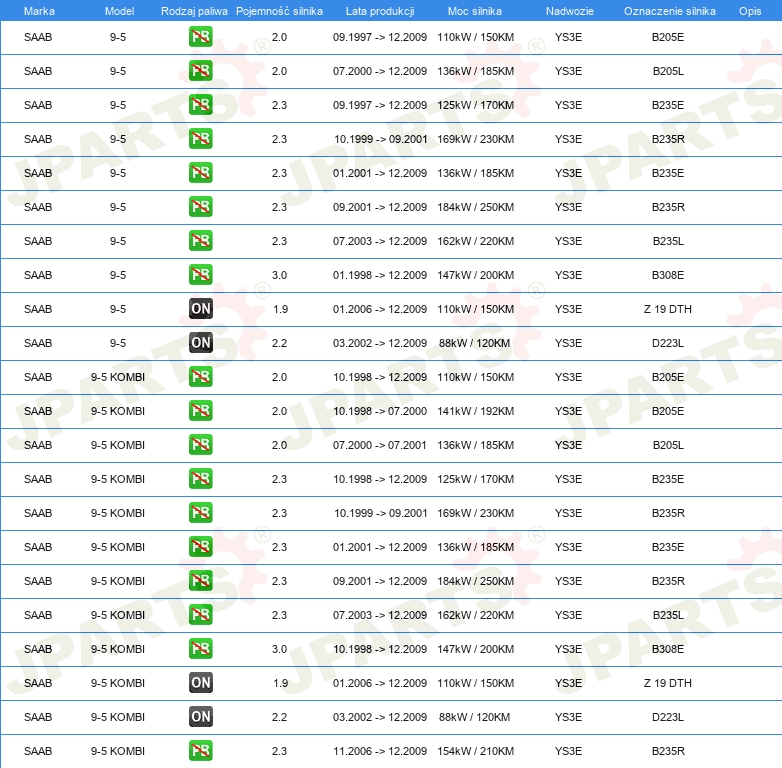Click petrol icon in 9-5 B308E row

click(x=200, y=275)
